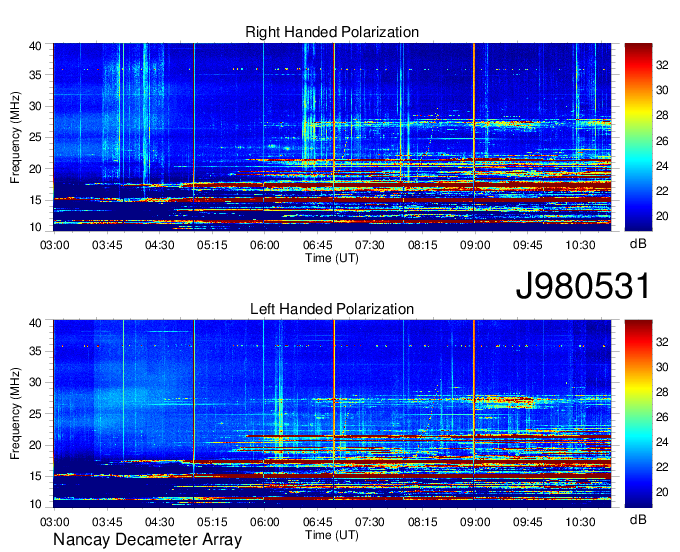The image size is (680, 552).
Task: Click the 24 dB tick on Right Handed color bar
Action: tap(662, 166)
